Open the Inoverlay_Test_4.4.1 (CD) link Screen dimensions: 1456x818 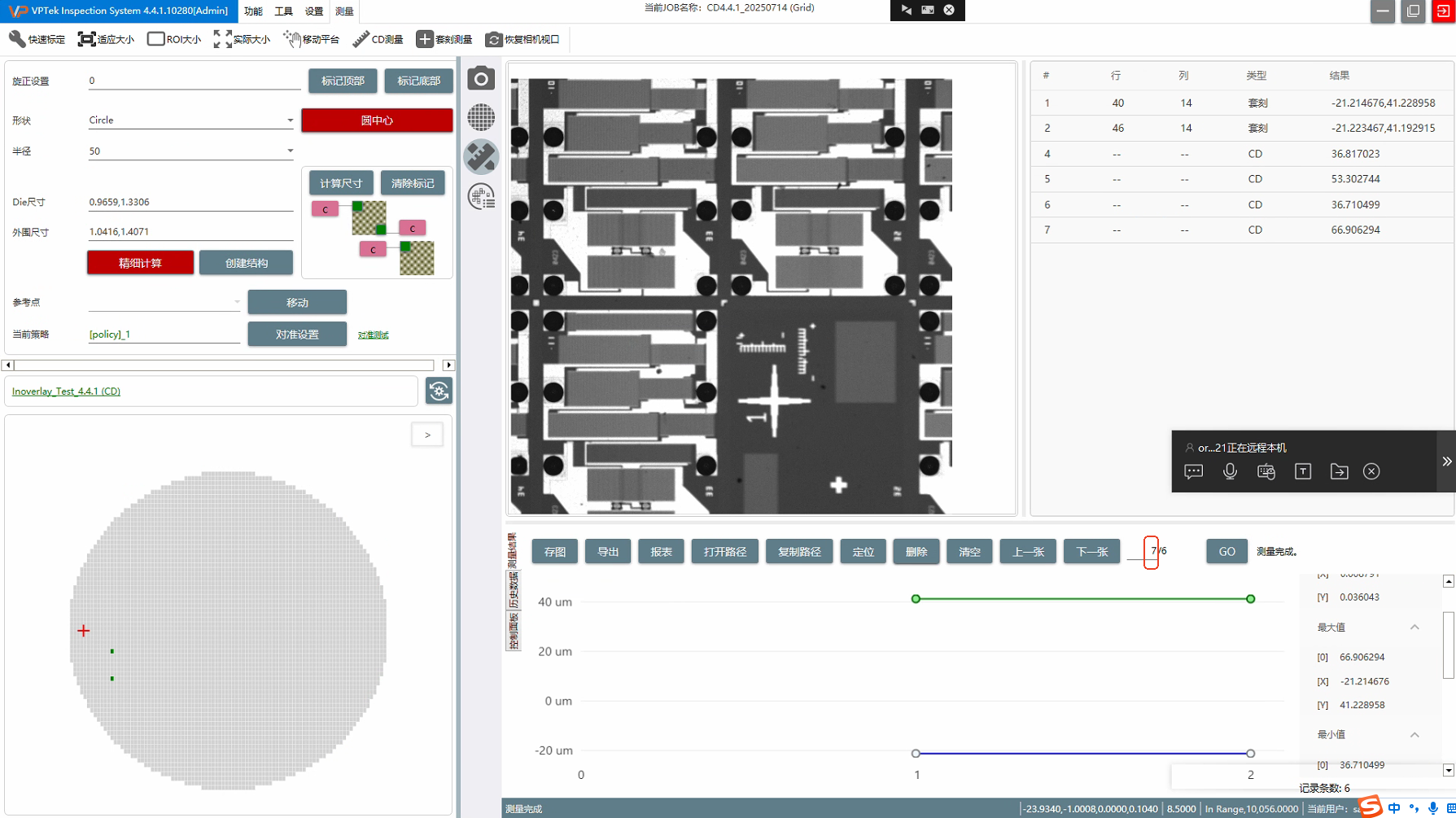[x=66, y=392]
